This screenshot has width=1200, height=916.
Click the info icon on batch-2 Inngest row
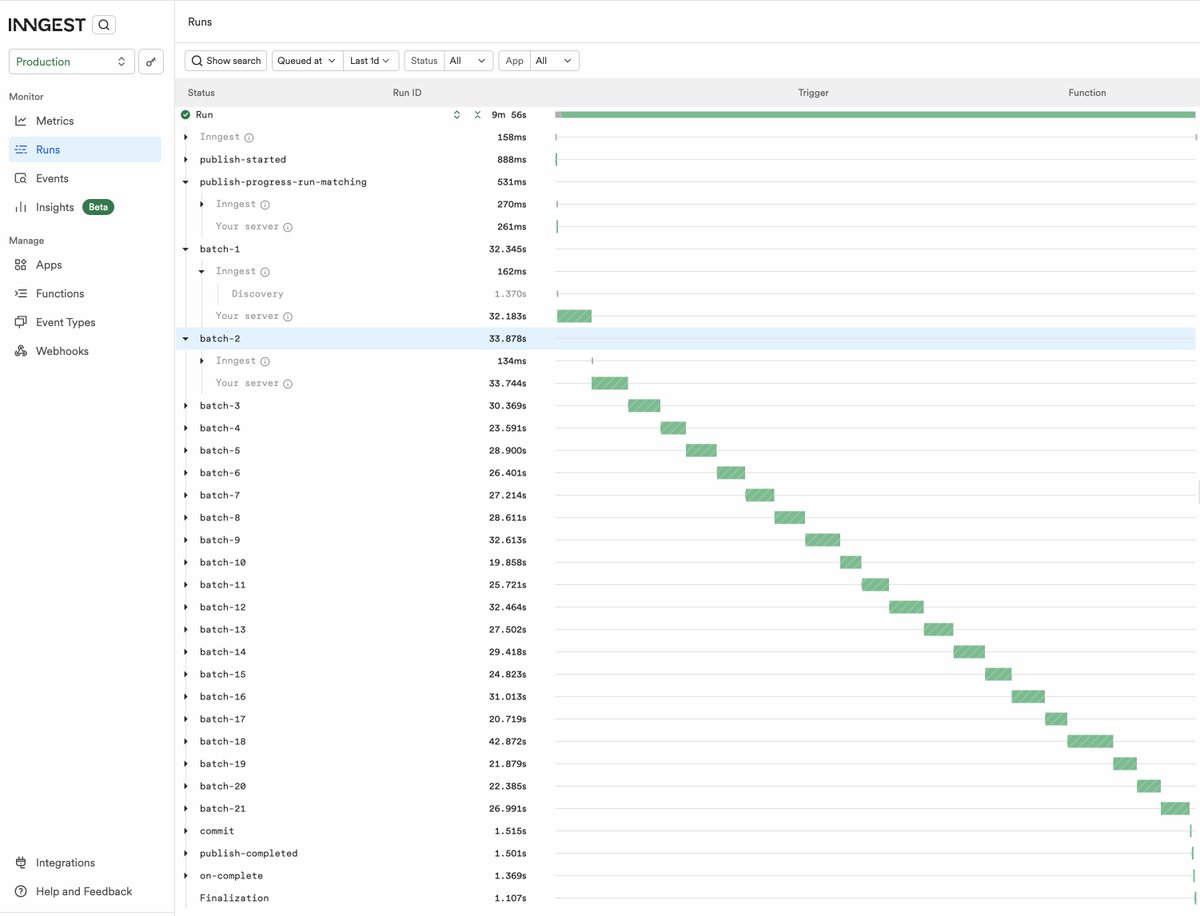(265, 361)
